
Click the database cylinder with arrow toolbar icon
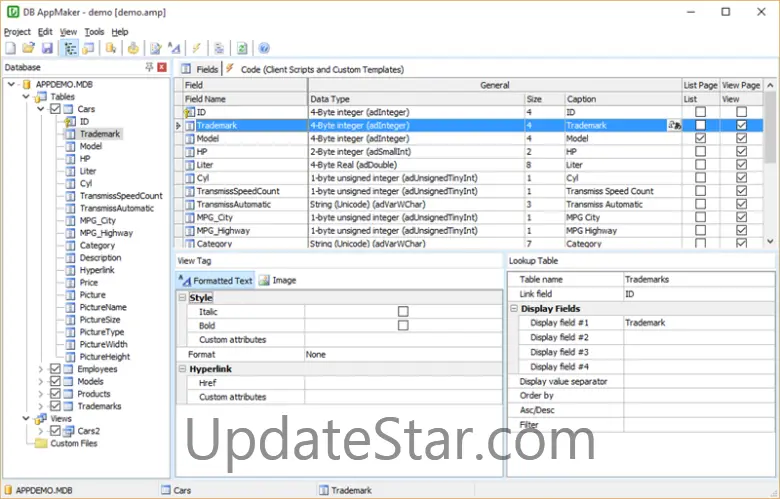tap(111, 48)
